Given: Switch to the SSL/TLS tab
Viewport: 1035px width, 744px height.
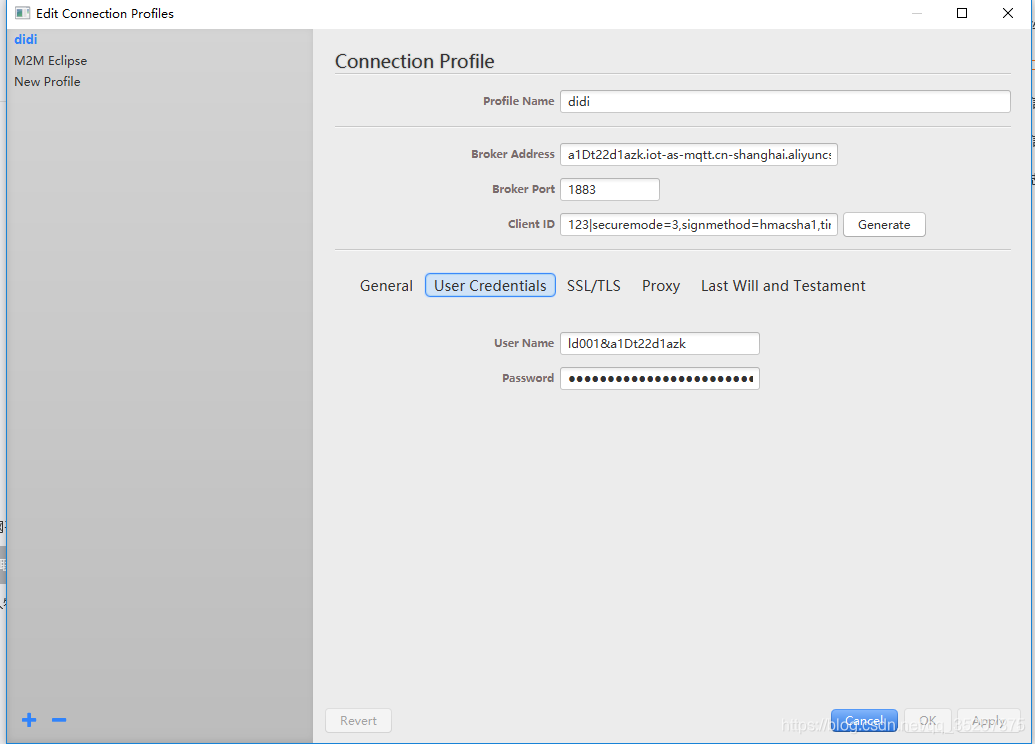Looking at the screenshot, I should 593,286.
